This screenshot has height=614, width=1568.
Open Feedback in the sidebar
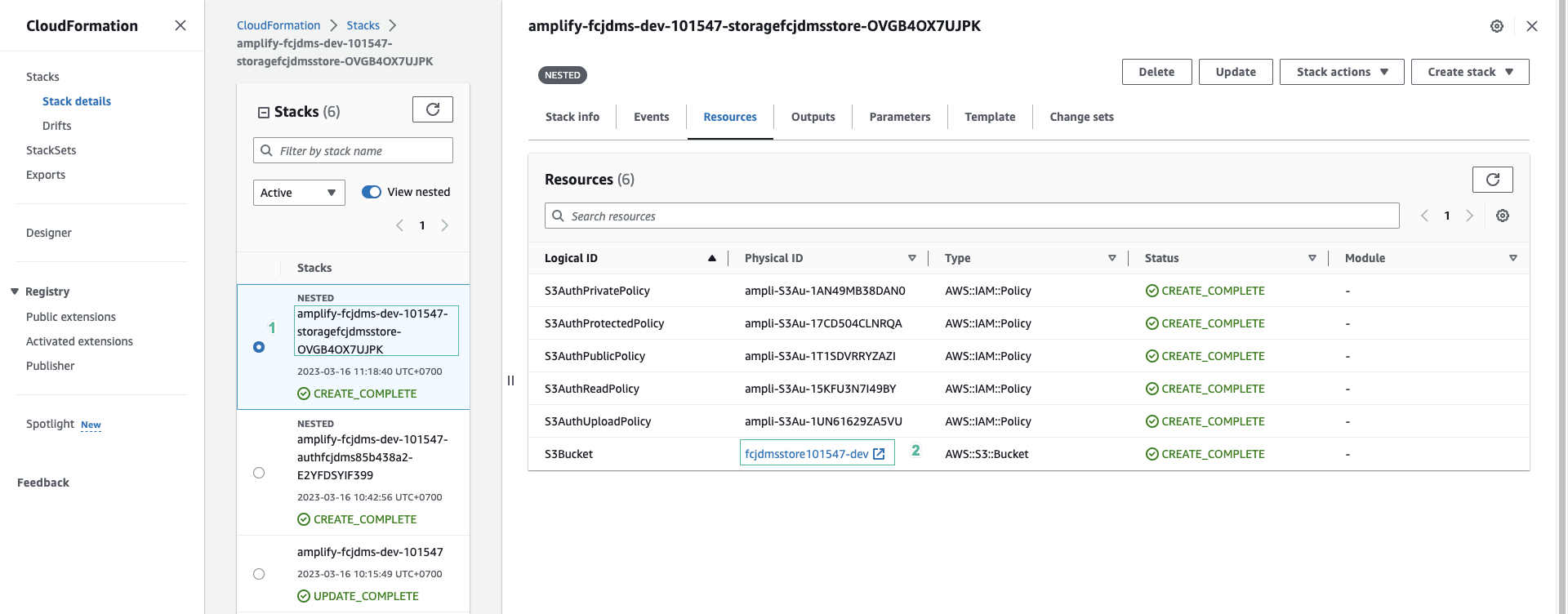pyautogui.click(x=43, y=483)
